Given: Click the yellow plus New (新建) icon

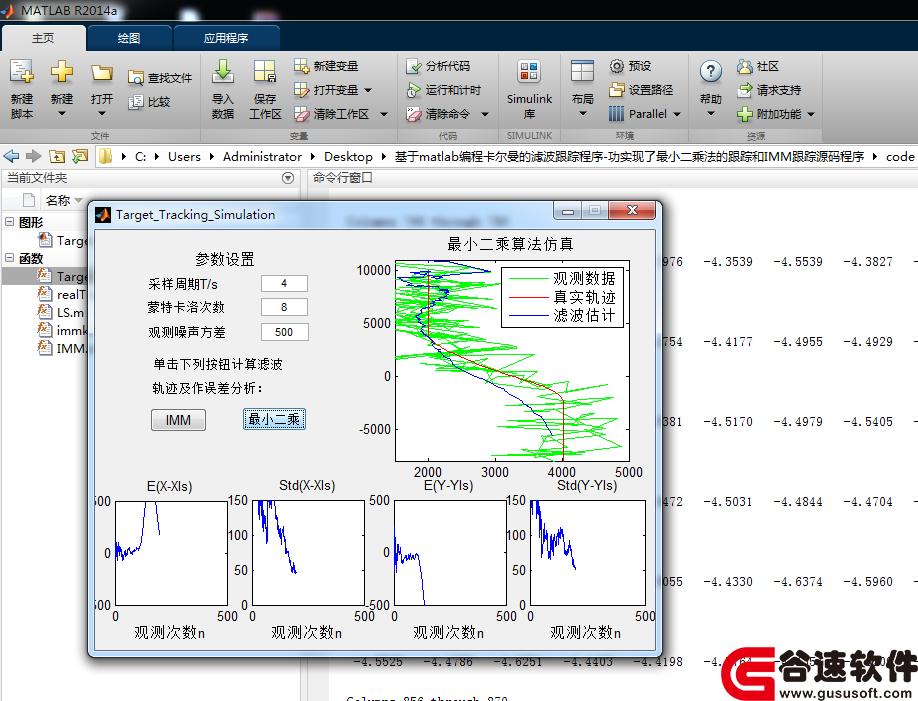Looking at the screenshot, I should coord(61,71).
